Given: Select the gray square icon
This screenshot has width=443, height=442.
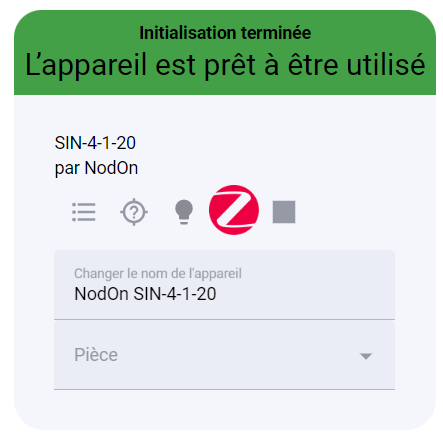Looking at the screenshot, I should [284, 212].
